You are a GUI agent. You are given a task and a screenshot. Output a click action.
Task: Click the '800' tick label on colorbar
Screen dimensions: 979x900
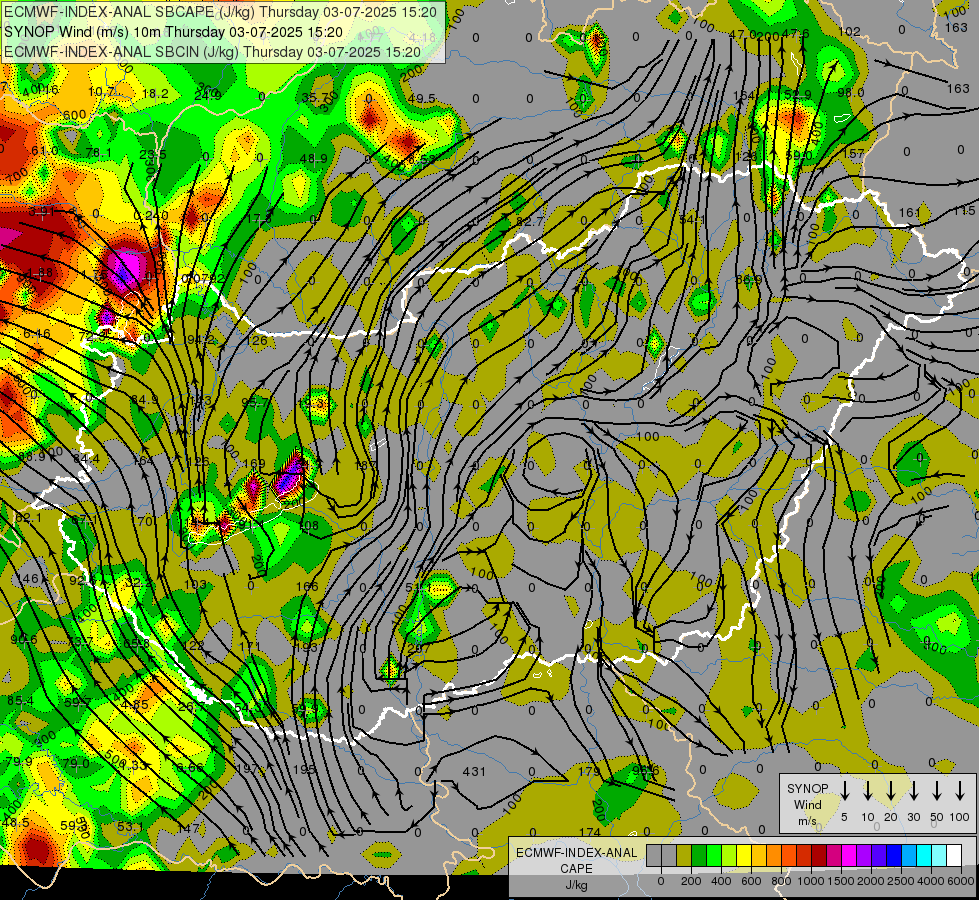tap(781, 881)
